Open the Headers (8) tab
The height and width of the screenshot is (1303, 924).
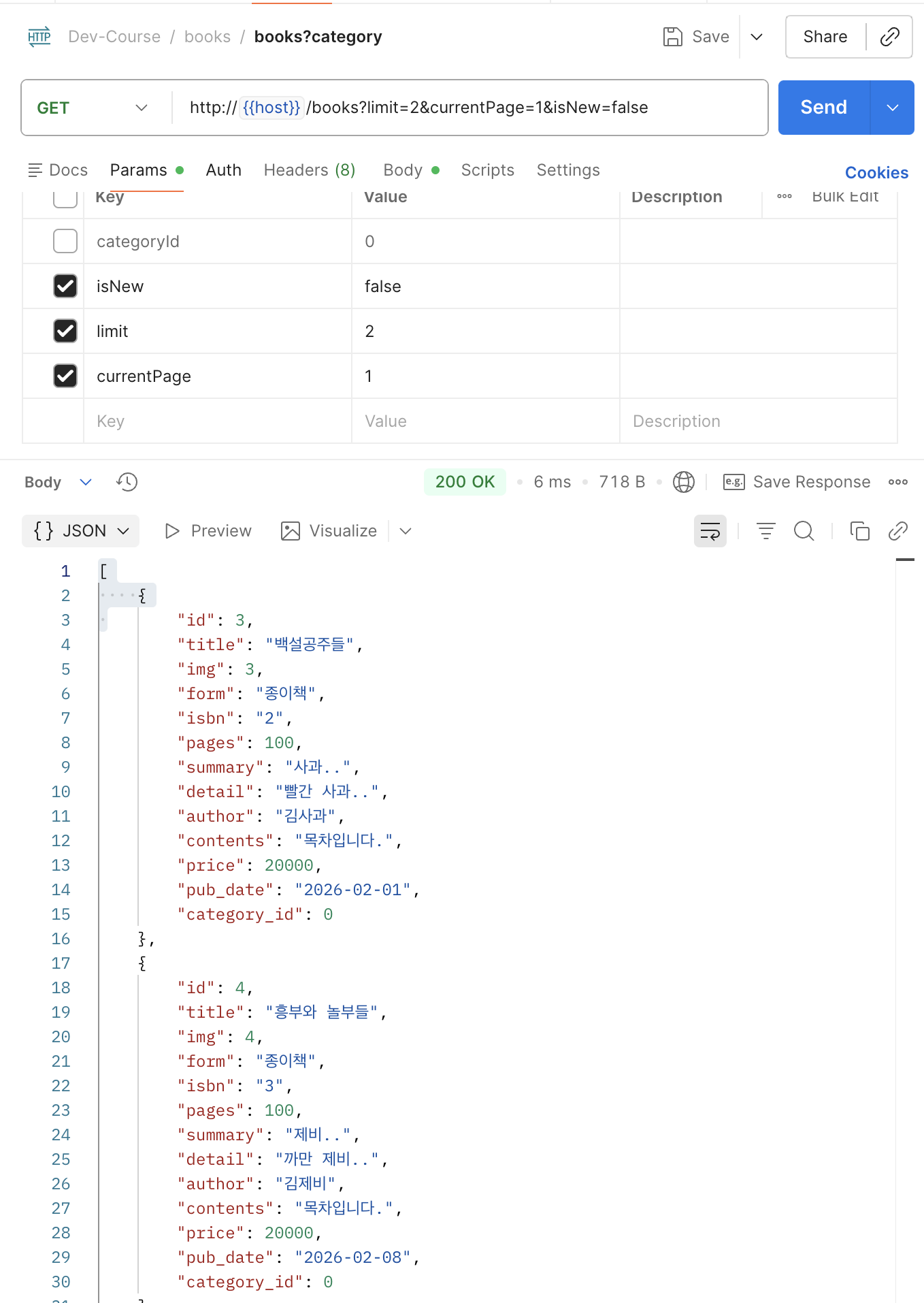click(x=310, y=170)
